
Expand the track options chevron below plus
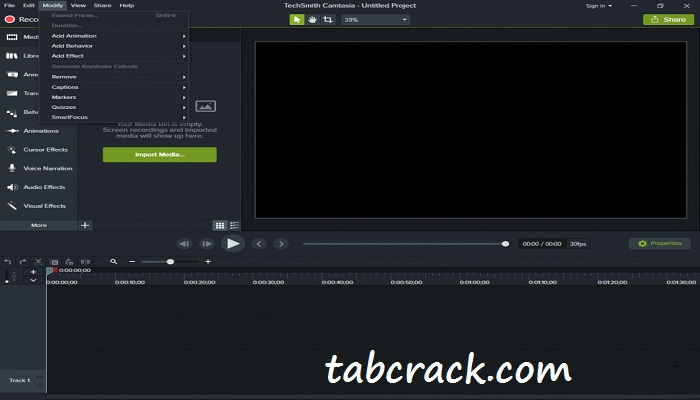(x=33, y=280)
